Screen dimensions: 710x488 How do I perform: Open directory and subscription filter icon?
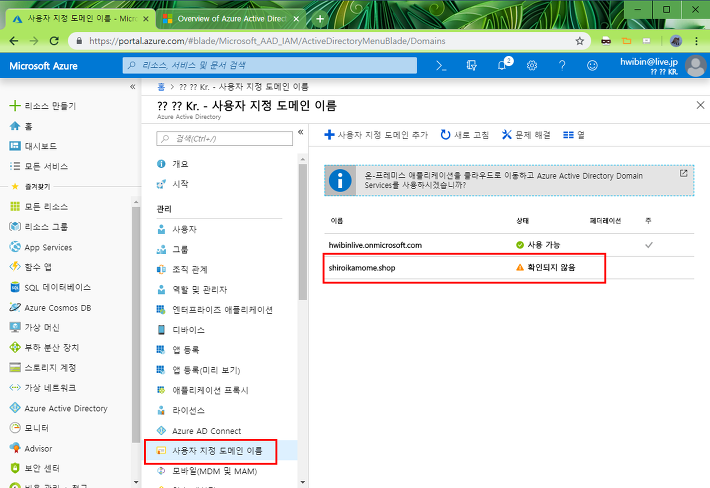(x=471, y=66)
